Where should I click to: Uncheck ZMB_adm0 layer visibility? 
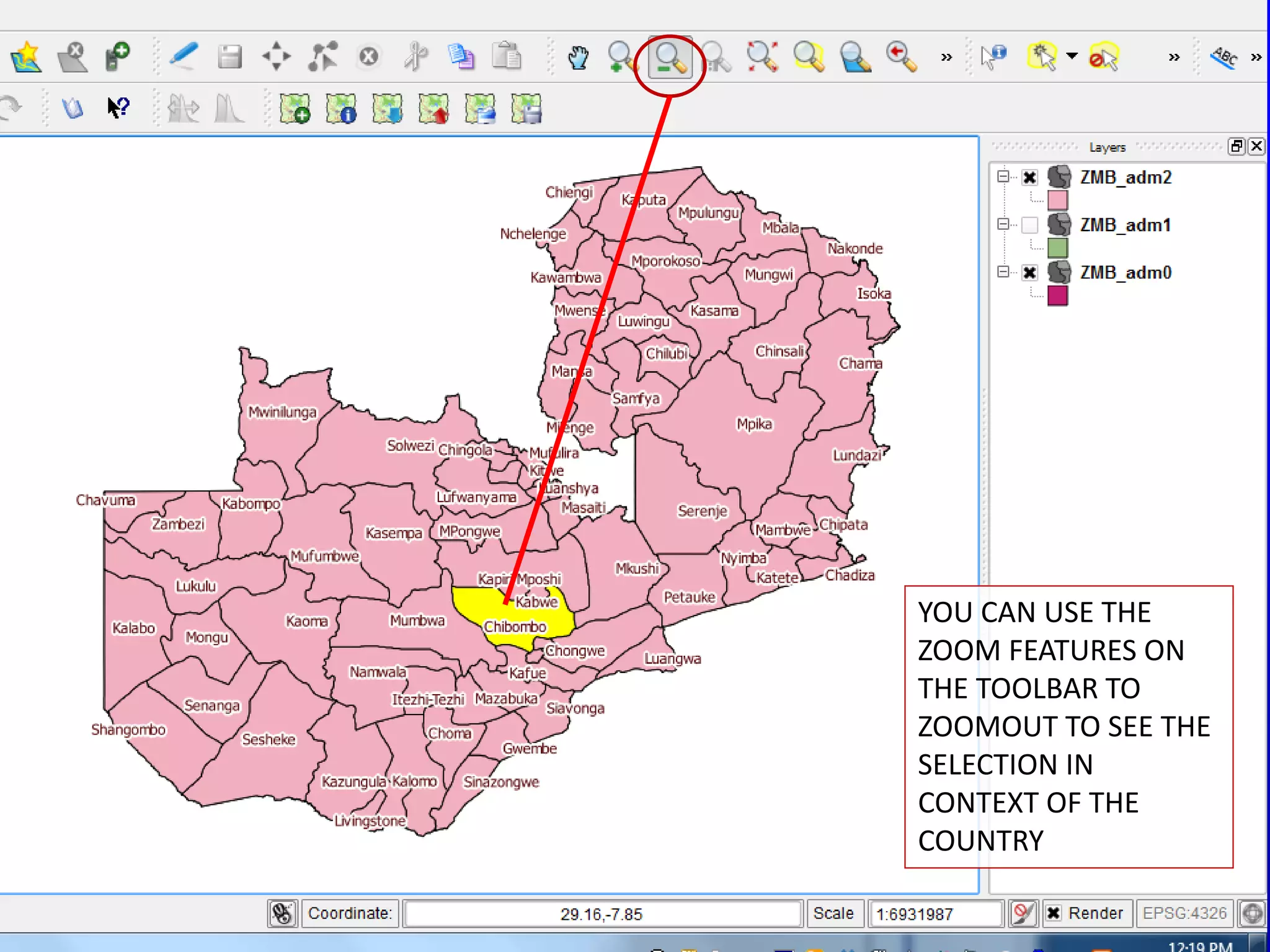click(x=1029, y=273)
